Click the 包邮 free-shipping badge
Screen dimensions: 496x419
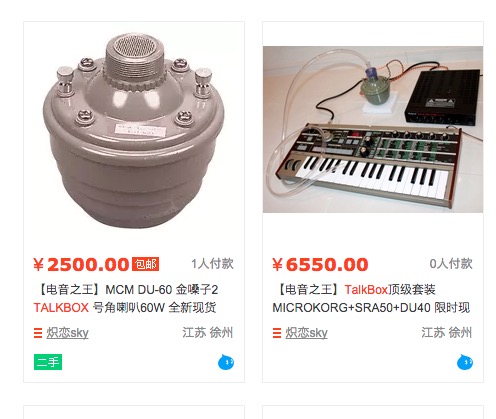146,264
